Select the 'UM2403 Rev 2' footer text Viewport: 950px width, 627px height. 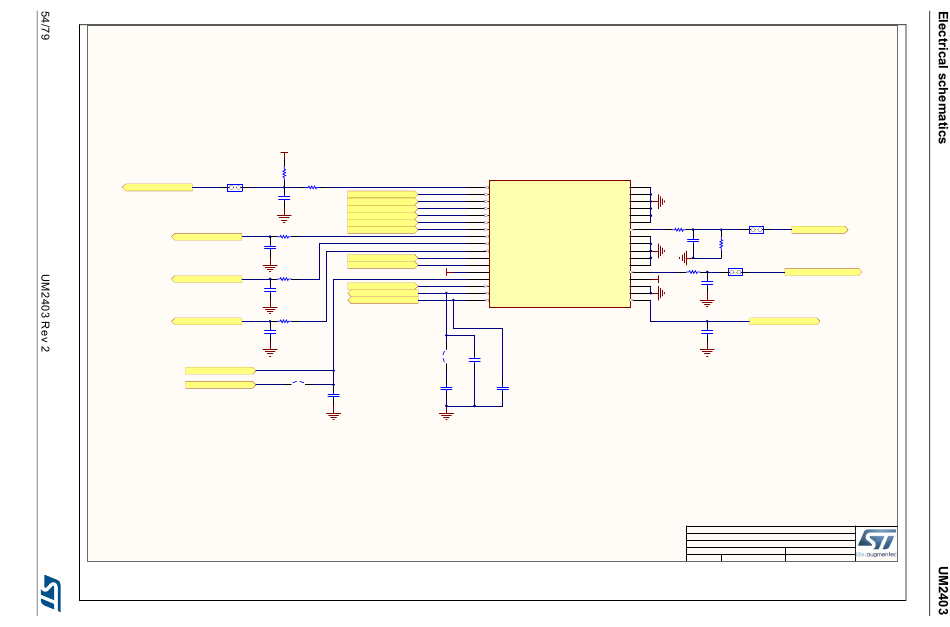45,313
